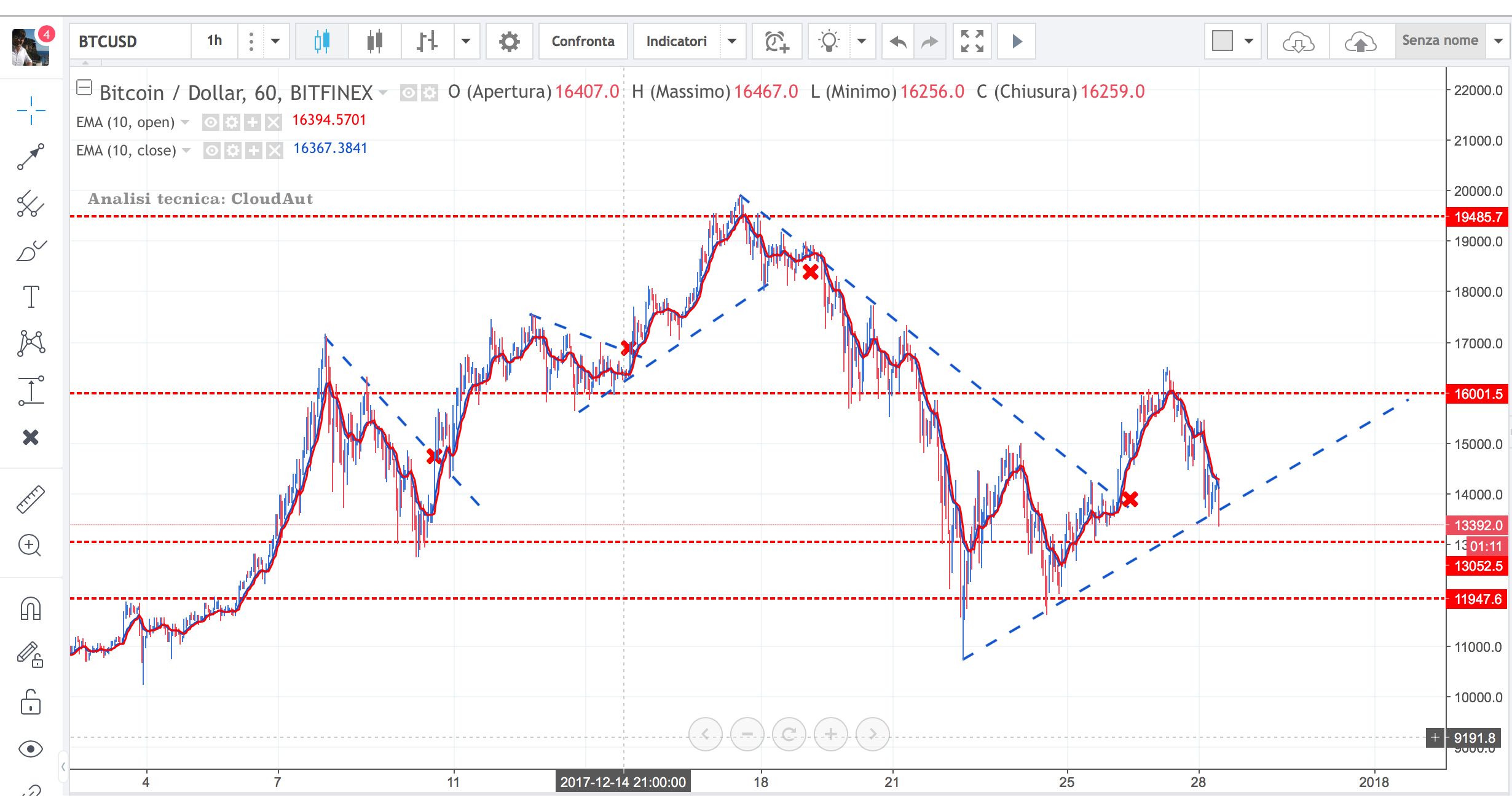The image size is (1512, 811).
Task: Zoom in chart with plus button
Action: pyautogui.click(x=830, y=734)
